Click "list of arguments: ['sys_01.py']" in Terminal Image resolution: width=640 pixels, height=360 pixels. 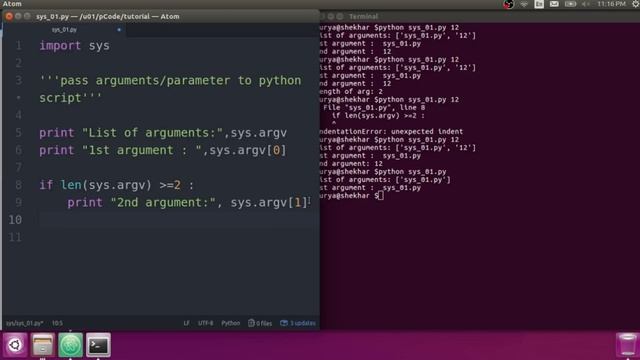point(385,180)
